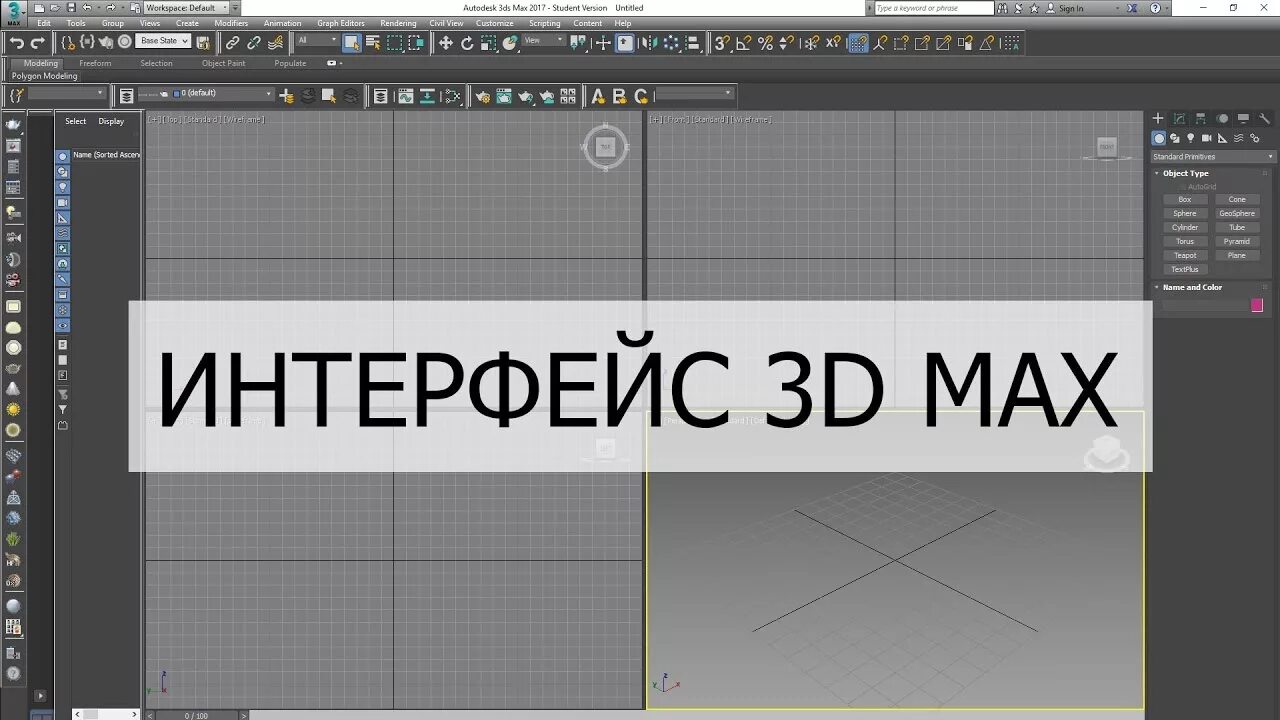The image size is (1280, 720).
Task: Click the Sign In link
Action: [x=1071, y=8]
